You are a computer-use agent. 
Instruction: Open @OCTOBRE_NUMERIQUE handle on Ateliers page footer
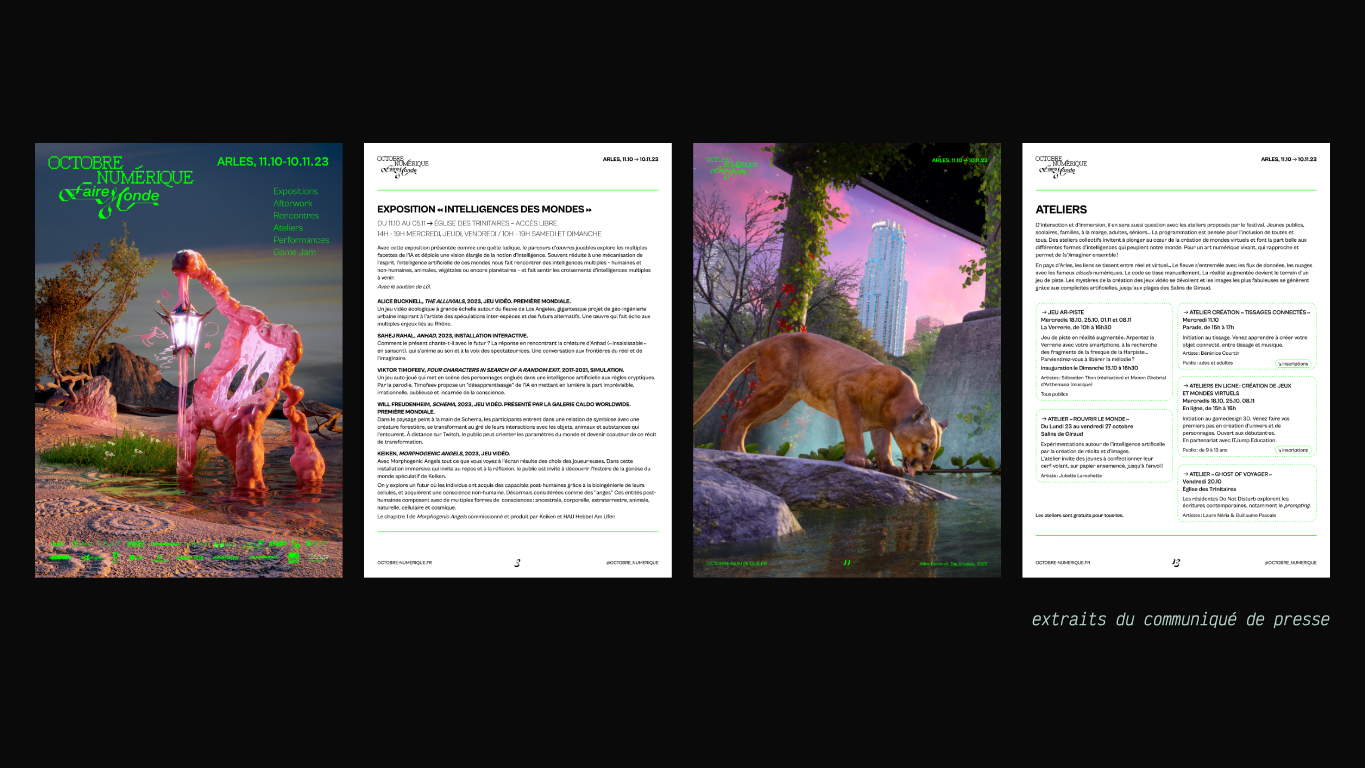1290,563
